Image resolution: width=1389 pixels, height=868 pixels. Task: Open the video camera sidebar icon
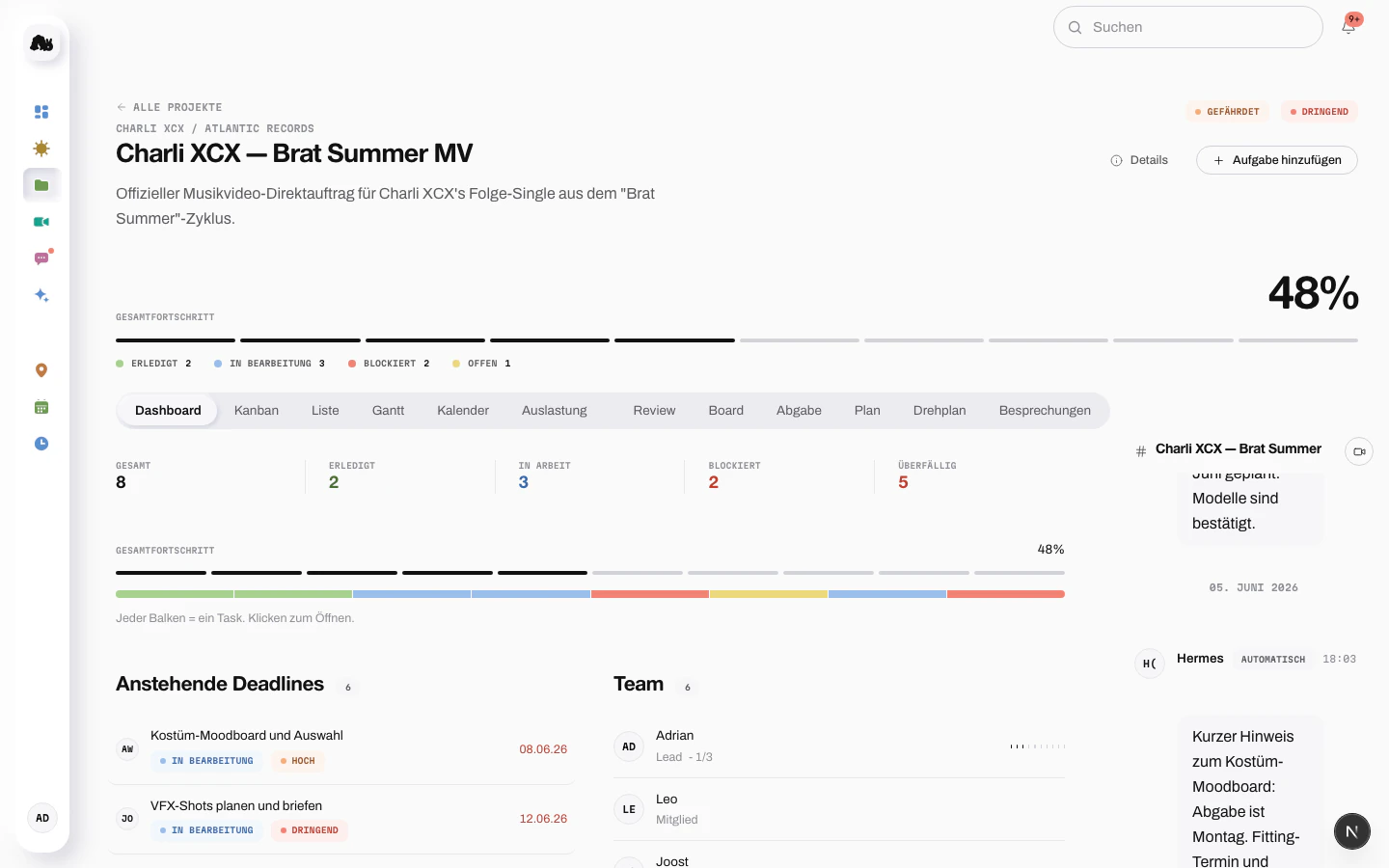pos(41,222)
